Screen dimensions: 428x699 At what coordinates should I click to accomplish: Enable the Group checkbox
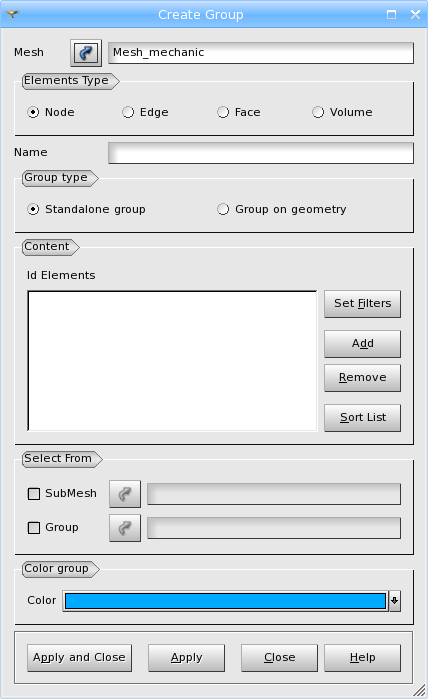(x=34, y=528)
